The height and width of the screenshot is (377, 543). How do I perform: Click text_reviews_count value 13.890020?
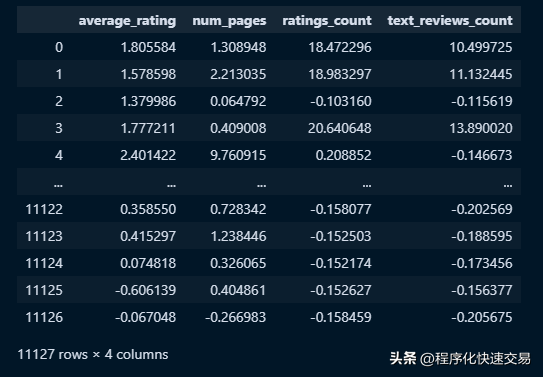[x=481, y=128]
